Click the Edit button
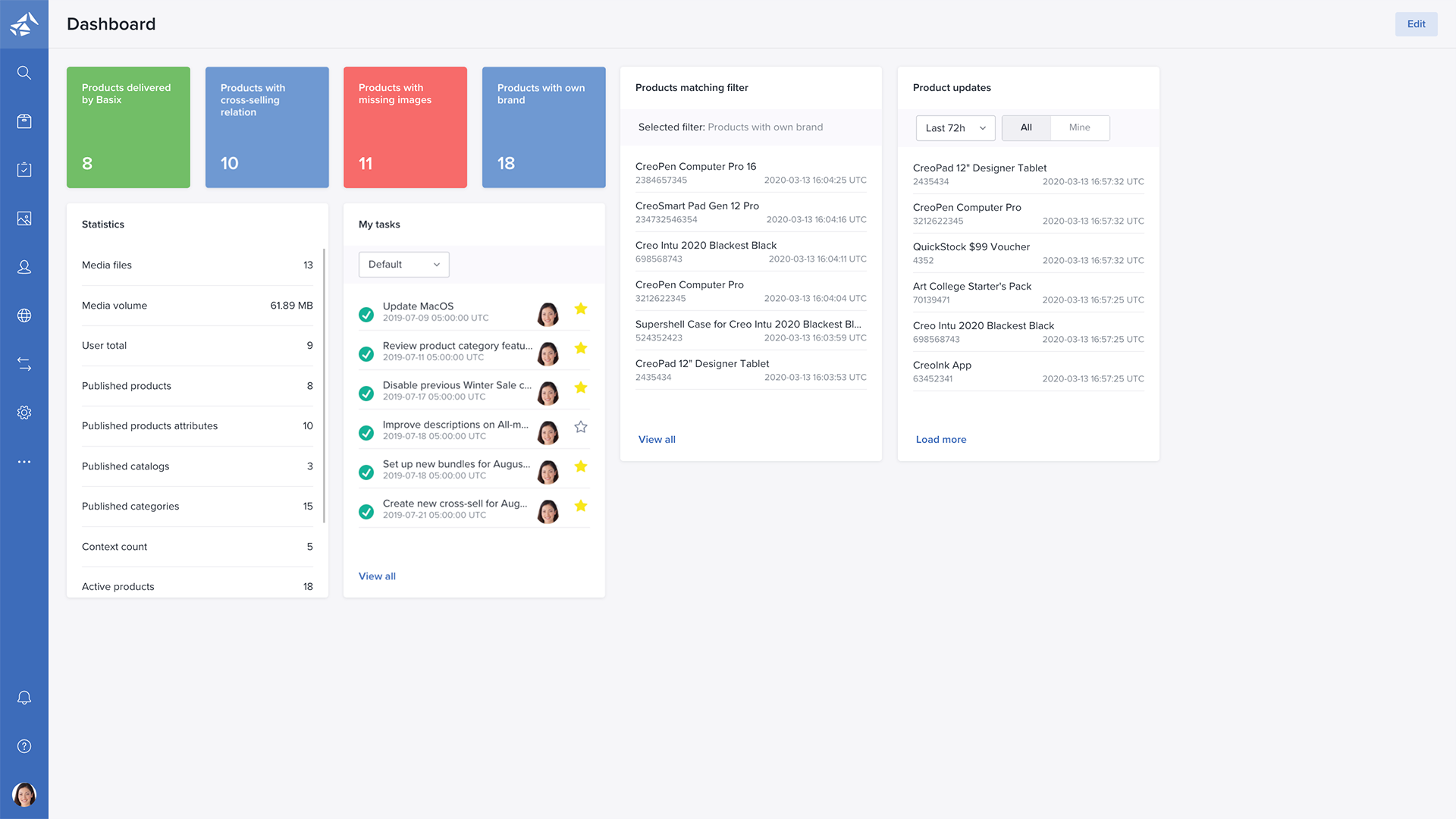The height and width of the screenshot is (819, 1456). (x=1416, y=24)
